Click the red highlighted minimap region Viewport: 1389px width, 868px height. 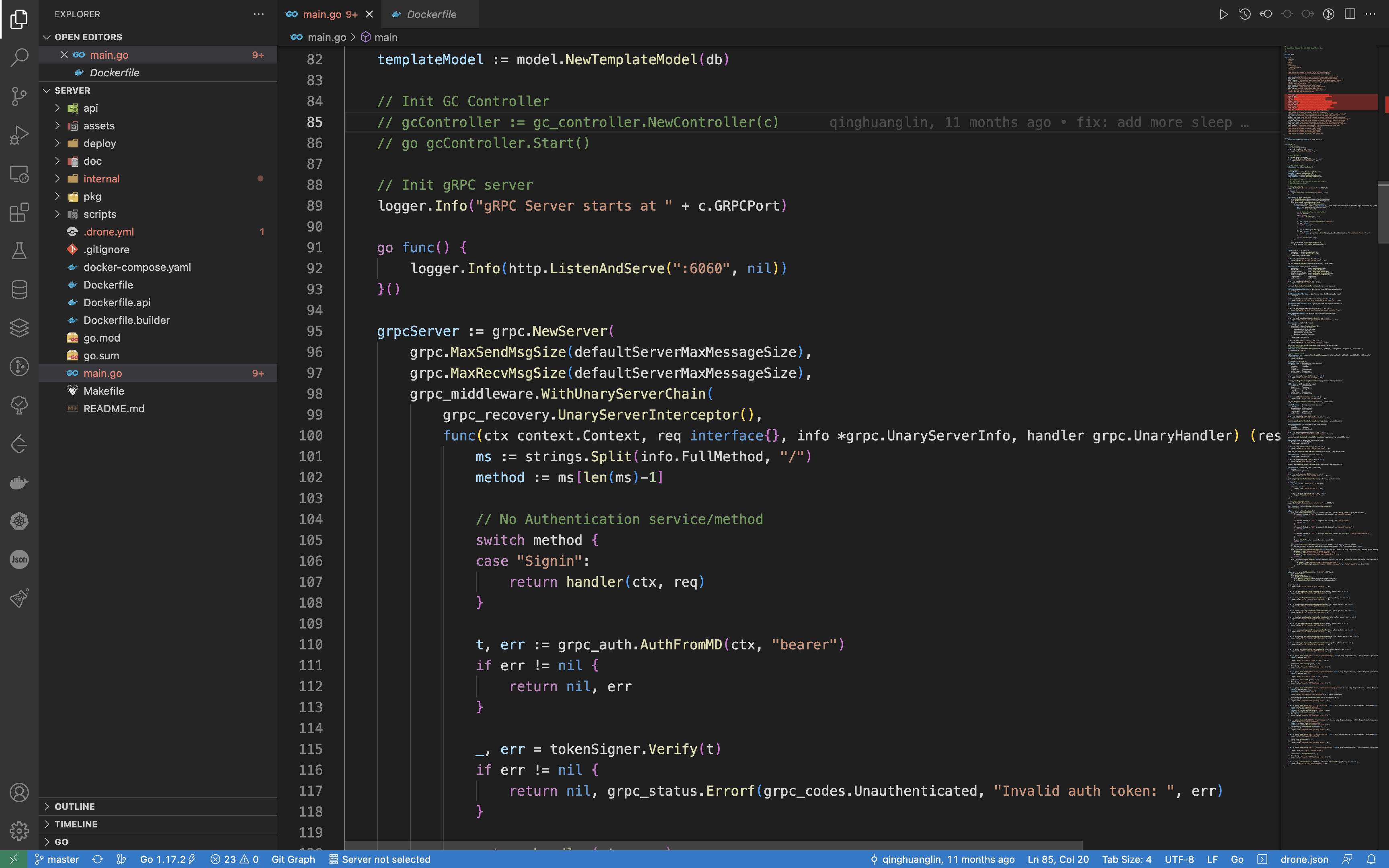click(1330, 102)
